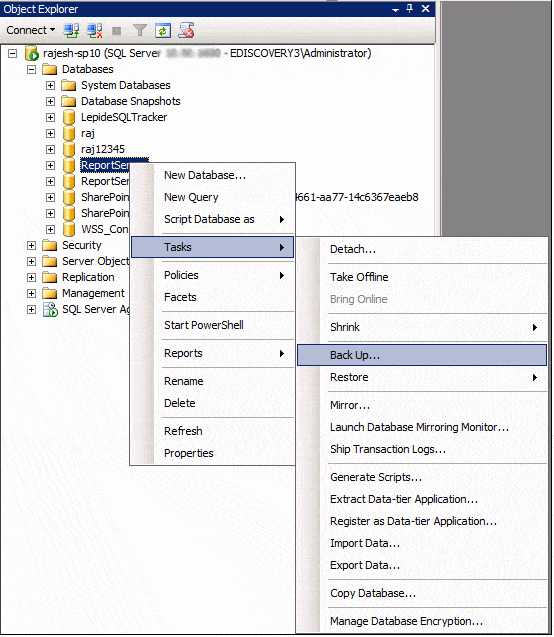Choose Copy Database...
Screen dimensions: 554x637
point(422,594)
